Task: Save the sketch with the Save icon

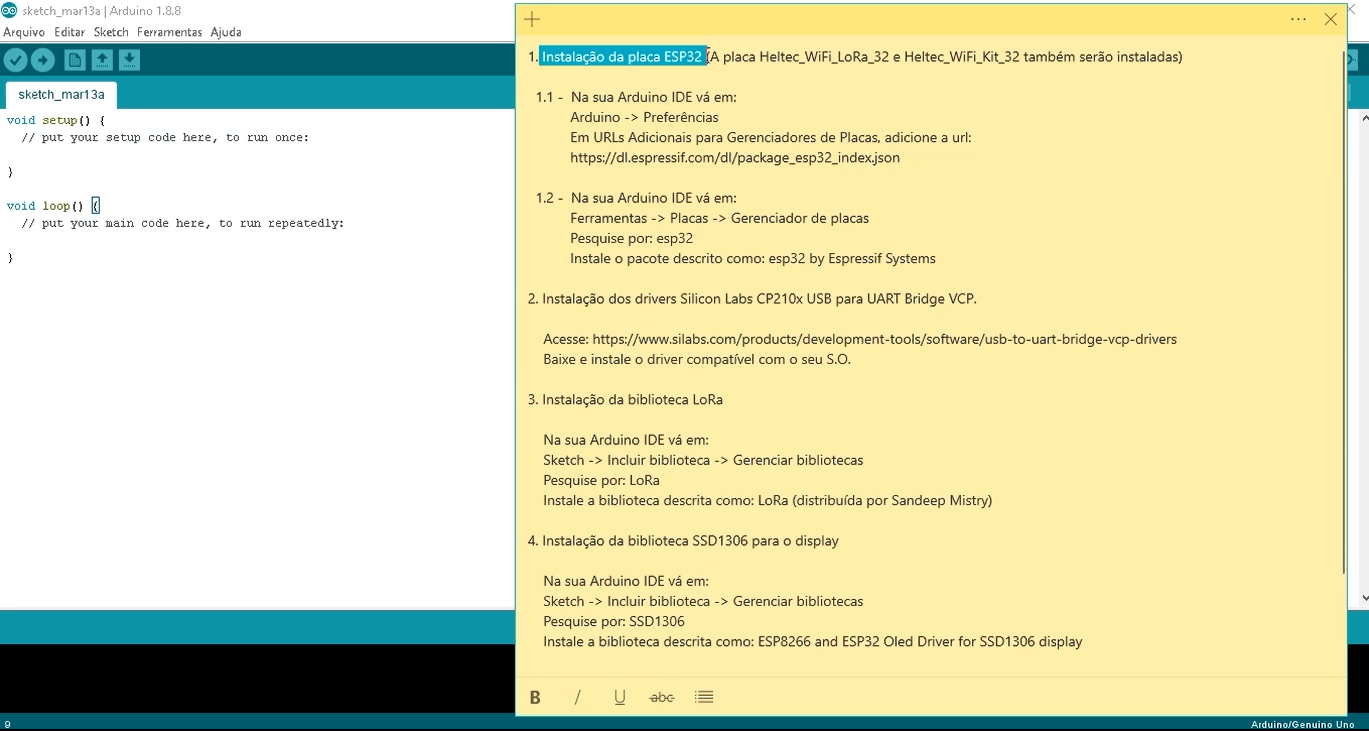Action: point(129,60)
